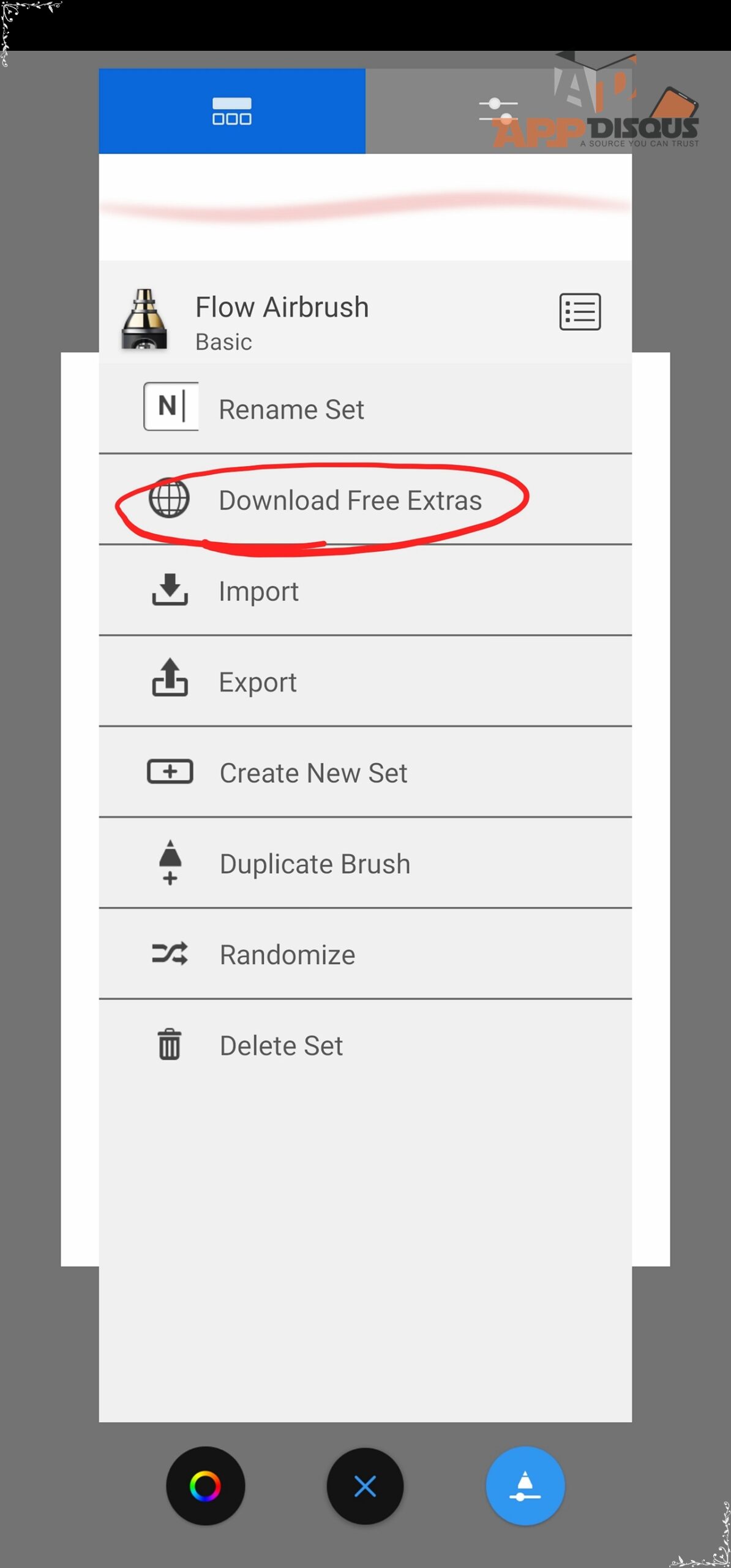Select Rename Set option
731x1568 pixels.
[365, 409]
